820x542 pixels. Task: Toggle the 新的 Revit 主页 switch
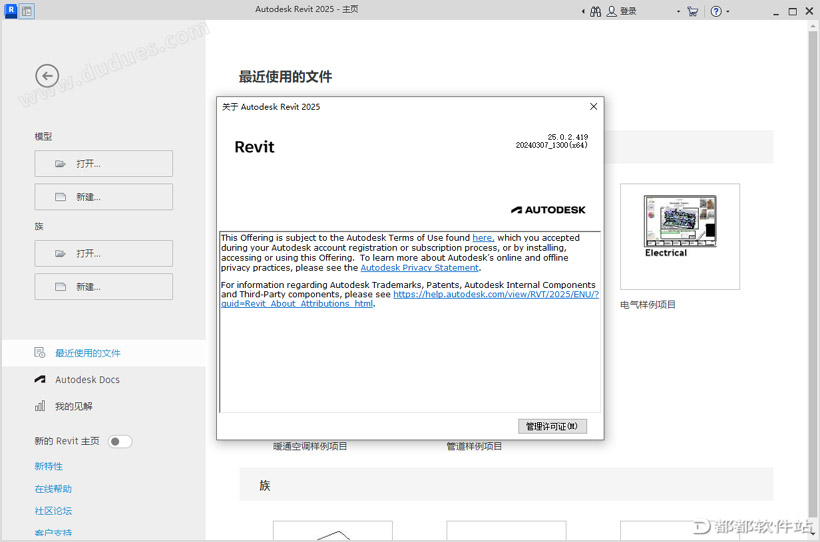[x=120, y=442]
